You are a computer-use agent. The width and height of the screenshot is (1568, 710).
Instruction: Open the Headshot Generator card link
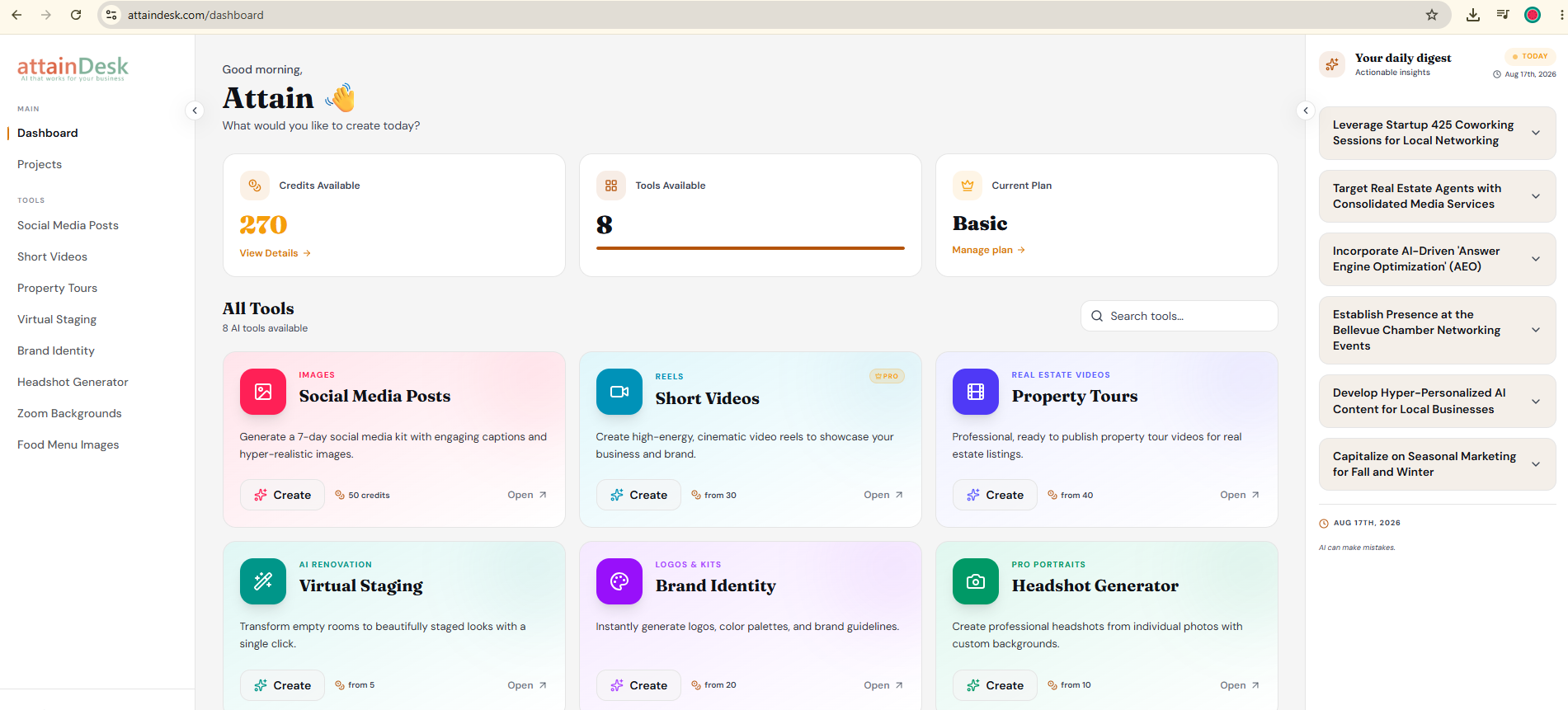pos(1240,685)
